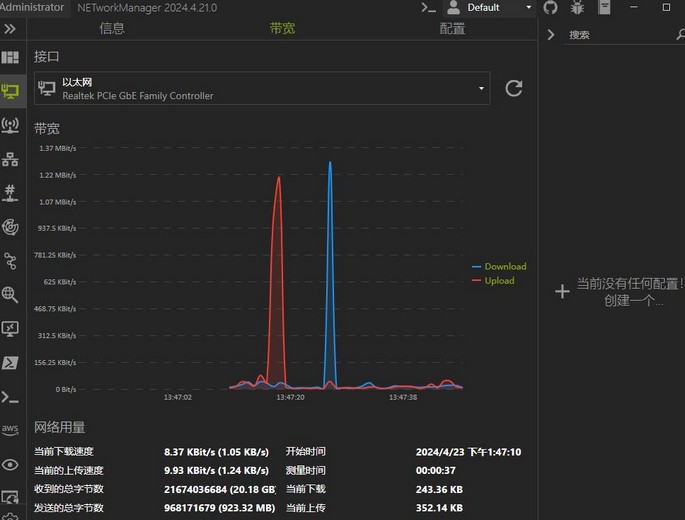Open the Traceroute tool icon
Viewport: 685px width, 520px height.
tap(10, 260)
